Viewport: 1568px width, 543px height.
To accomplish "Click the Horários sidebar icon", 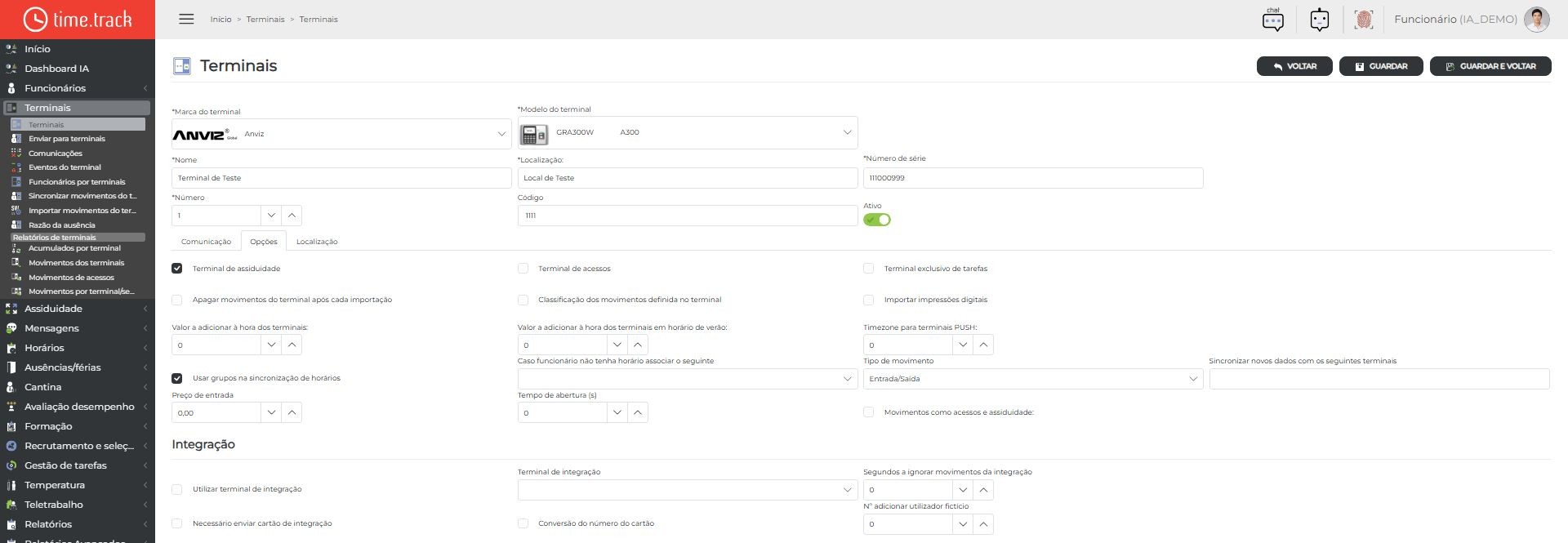I will [11, 348].
